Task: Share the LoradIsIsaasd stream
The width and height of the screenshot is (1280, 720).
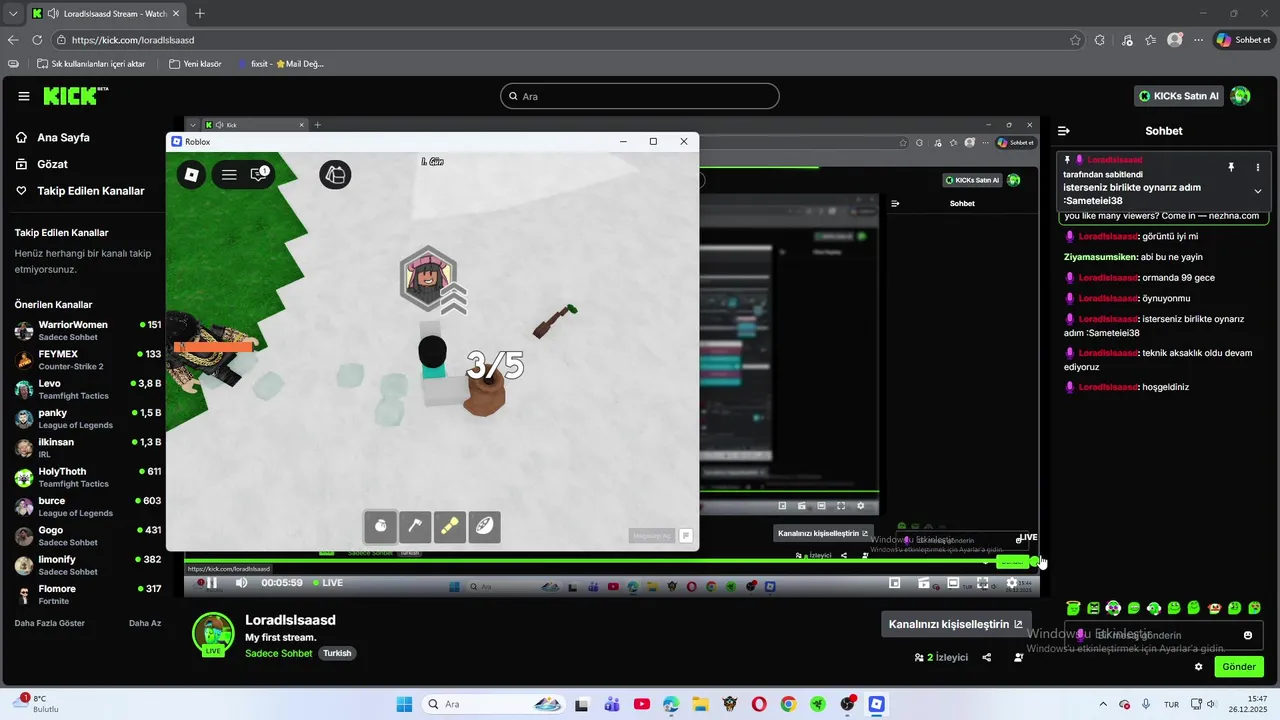Action: click(987, 657)
